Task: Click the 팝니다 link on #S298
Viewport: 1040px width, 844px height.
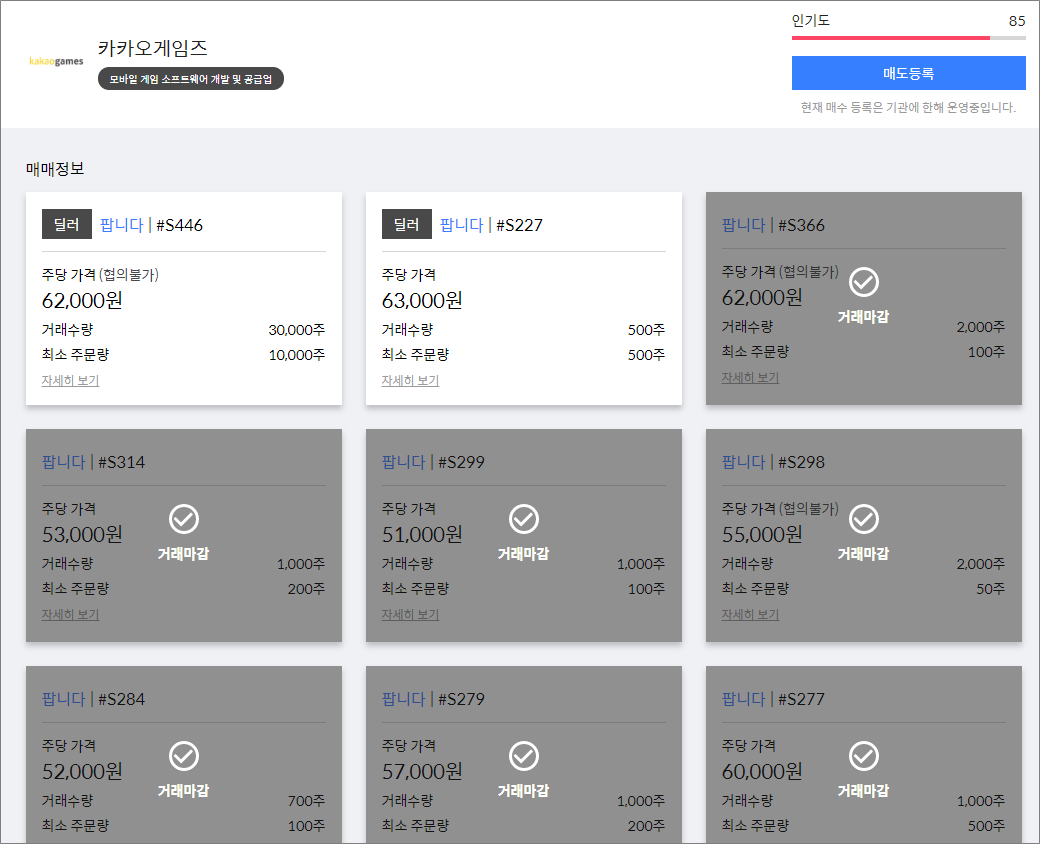Action: pos(744,462)
